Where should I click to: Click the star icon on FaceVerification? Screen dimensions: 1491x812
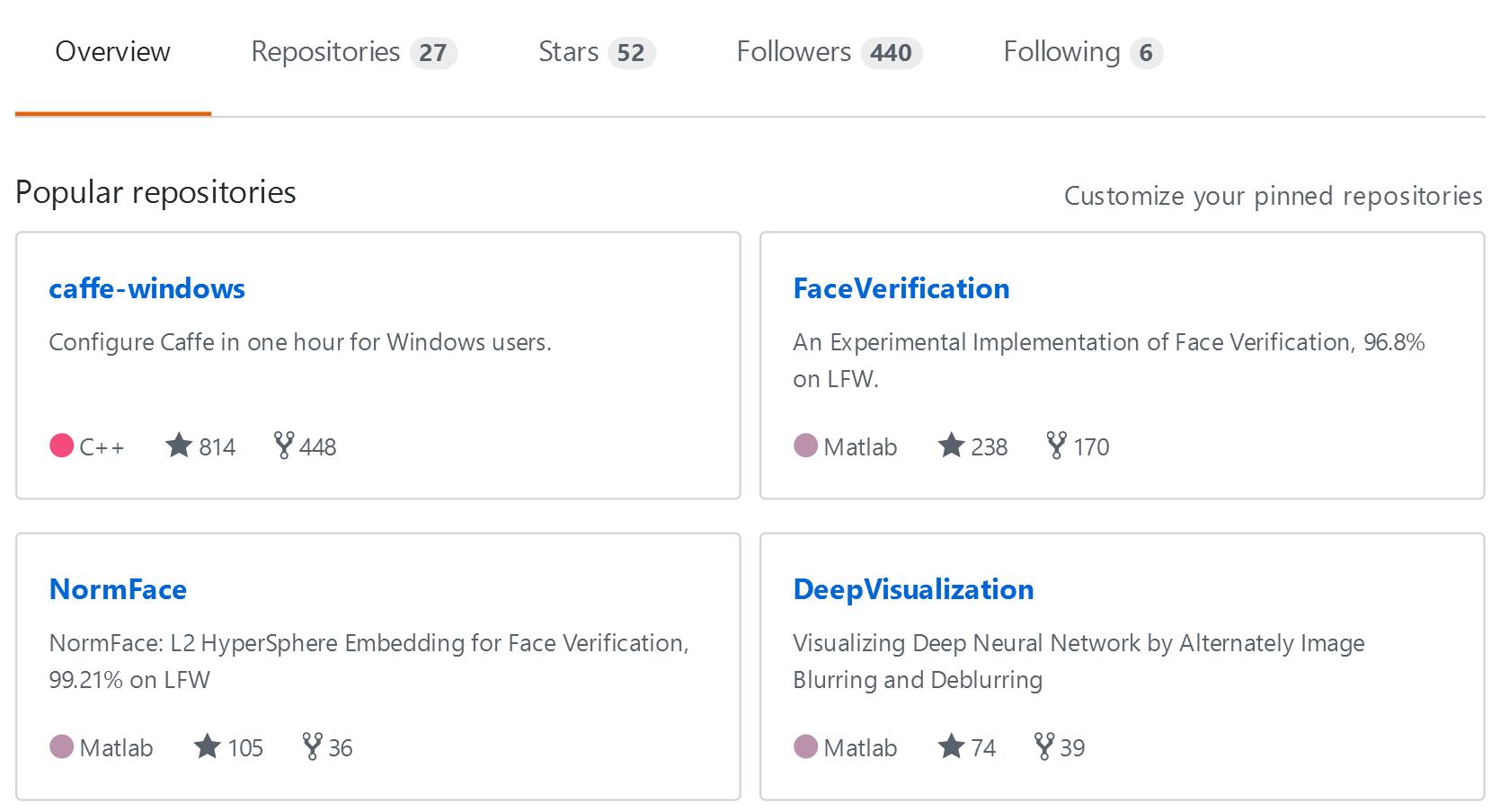pos(951,445)
